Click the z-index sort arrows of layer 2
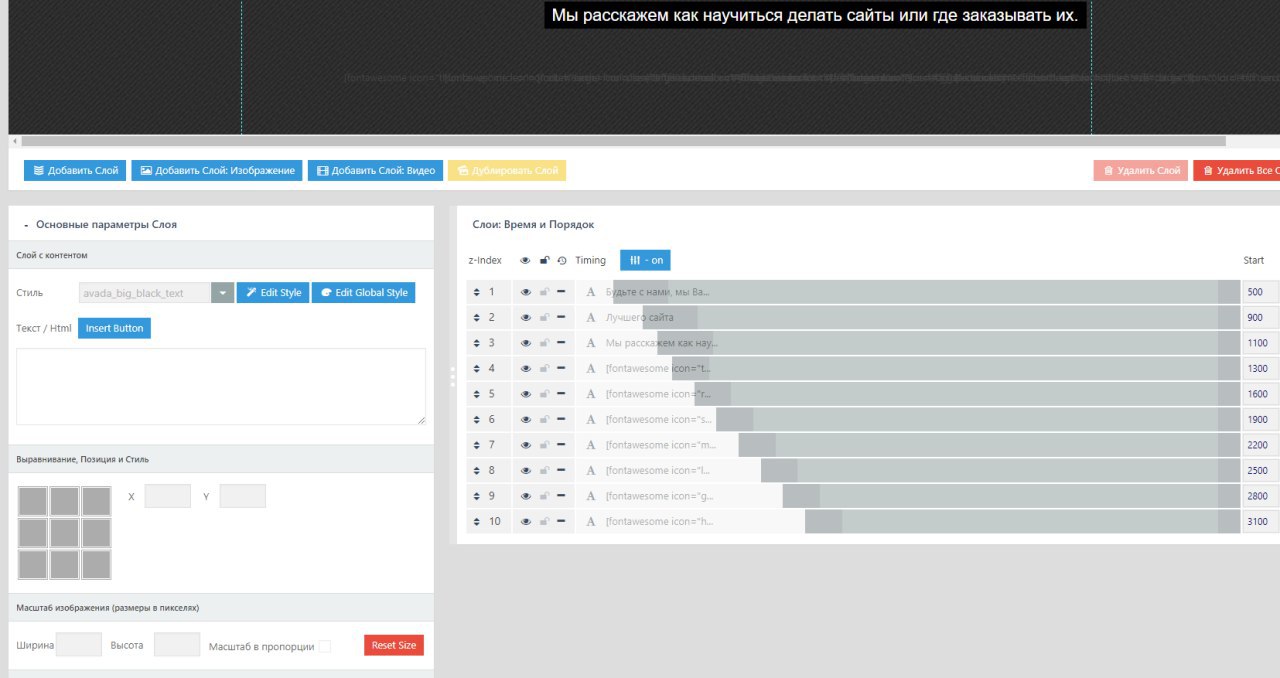 click(x=477, y=318)
